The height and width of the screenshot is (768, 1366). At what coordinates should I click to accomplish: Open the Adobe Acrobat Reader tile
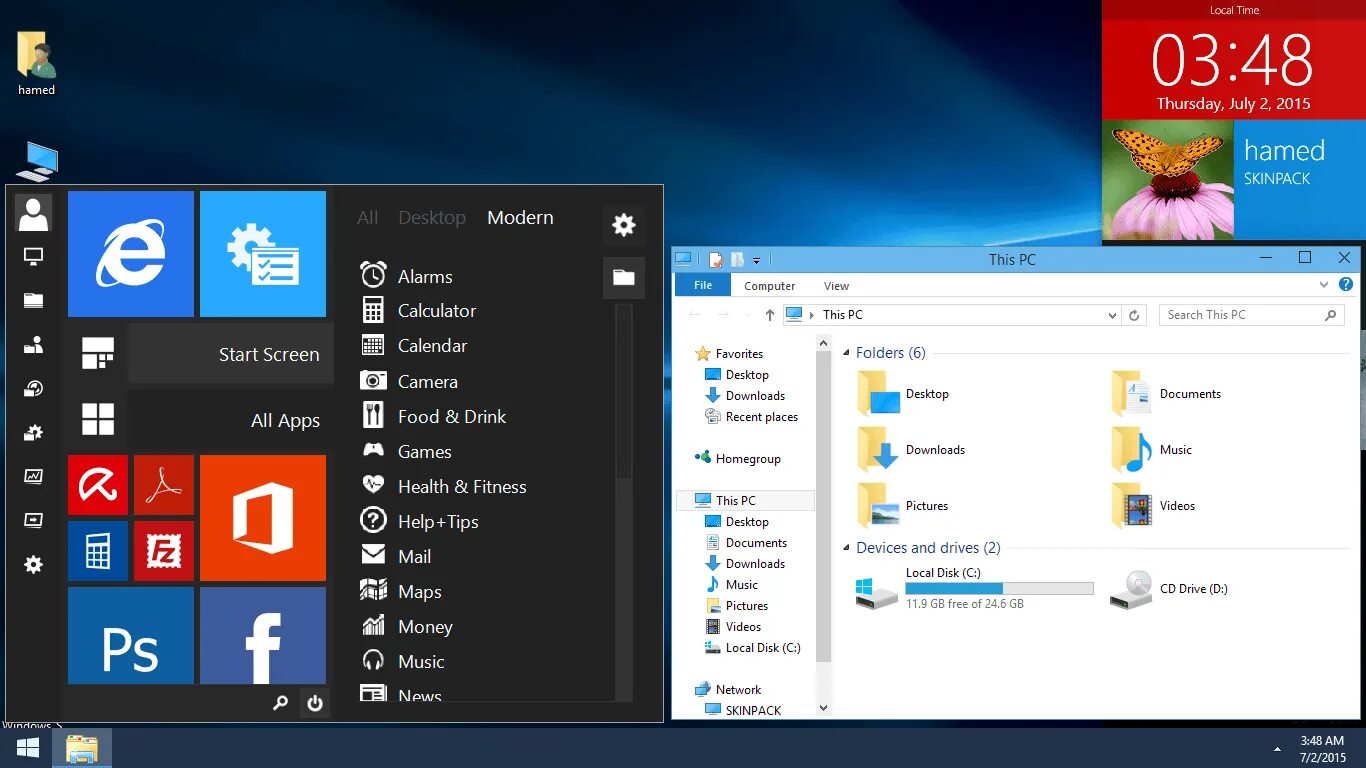[164, 485]
